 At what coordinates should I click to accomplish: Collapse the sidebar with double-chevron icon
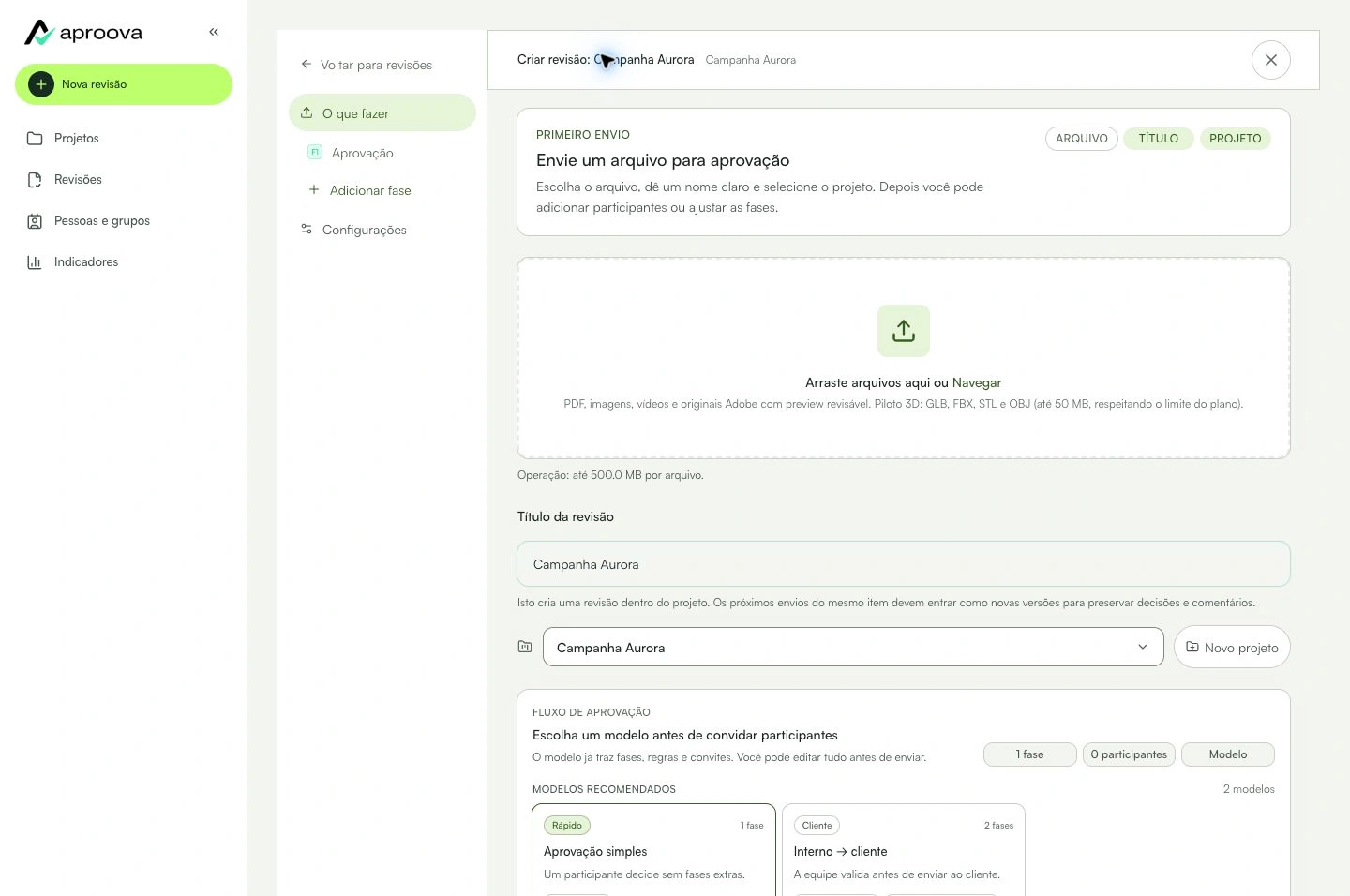(x=214, y=32)
